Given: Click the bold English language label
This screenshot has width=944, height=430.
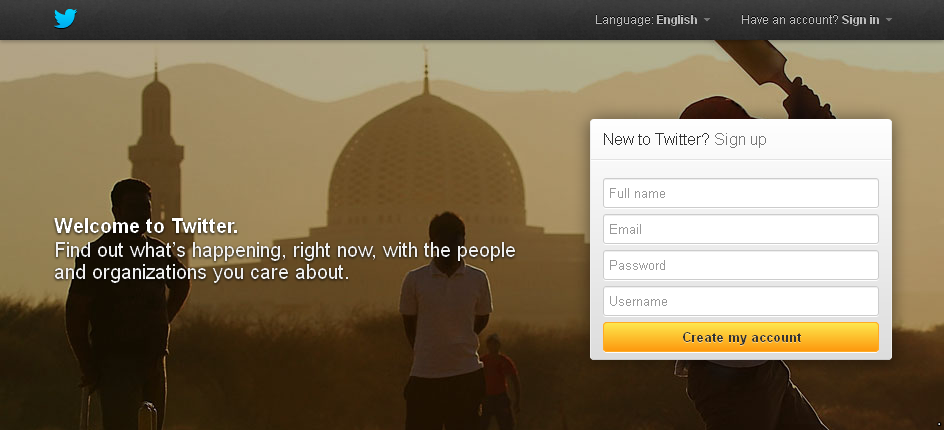Looking at the screenshot, I should tap(677, 20).
